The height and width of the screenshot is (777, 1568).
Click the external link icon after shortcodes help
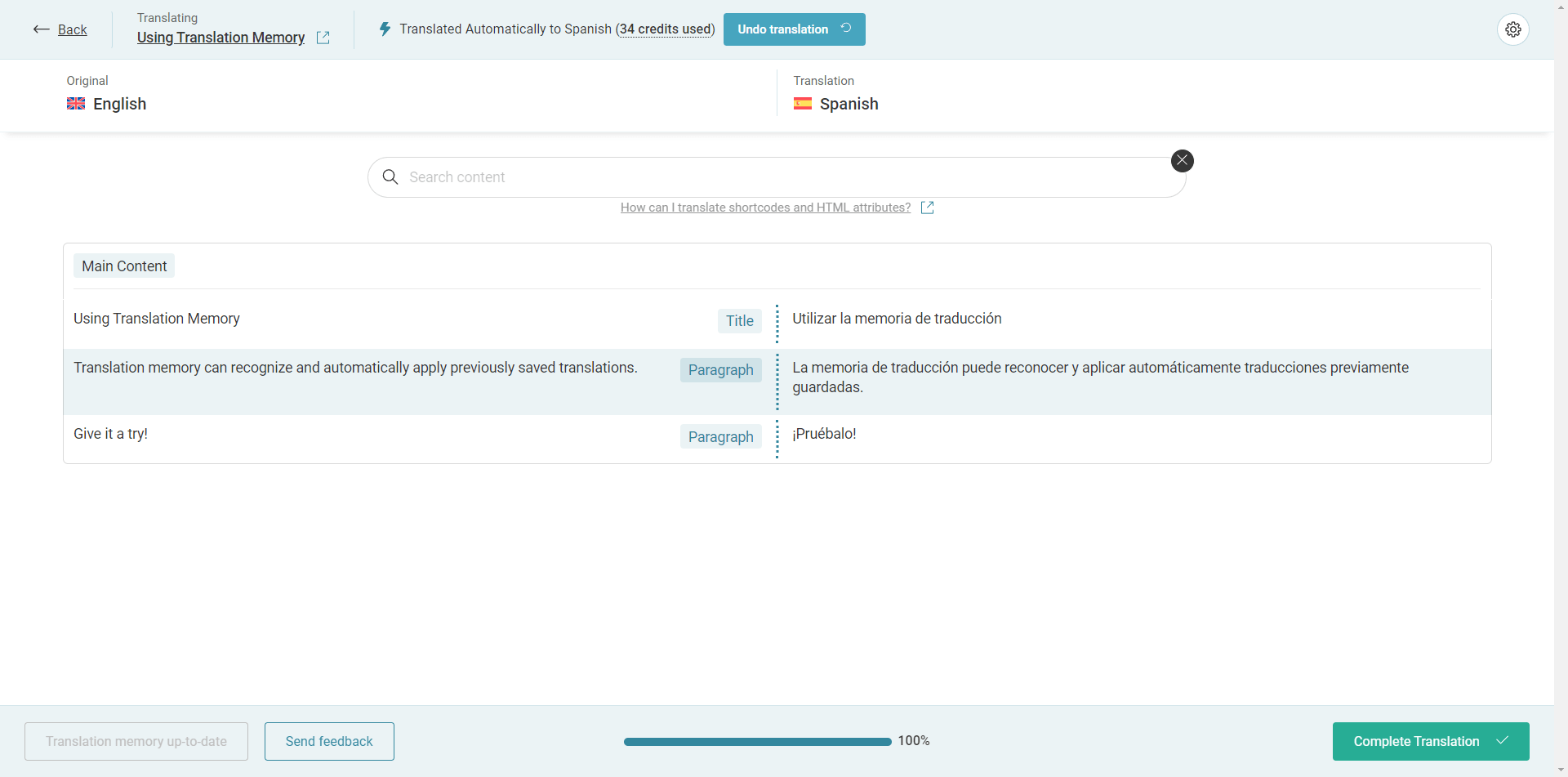coord(927,208)
